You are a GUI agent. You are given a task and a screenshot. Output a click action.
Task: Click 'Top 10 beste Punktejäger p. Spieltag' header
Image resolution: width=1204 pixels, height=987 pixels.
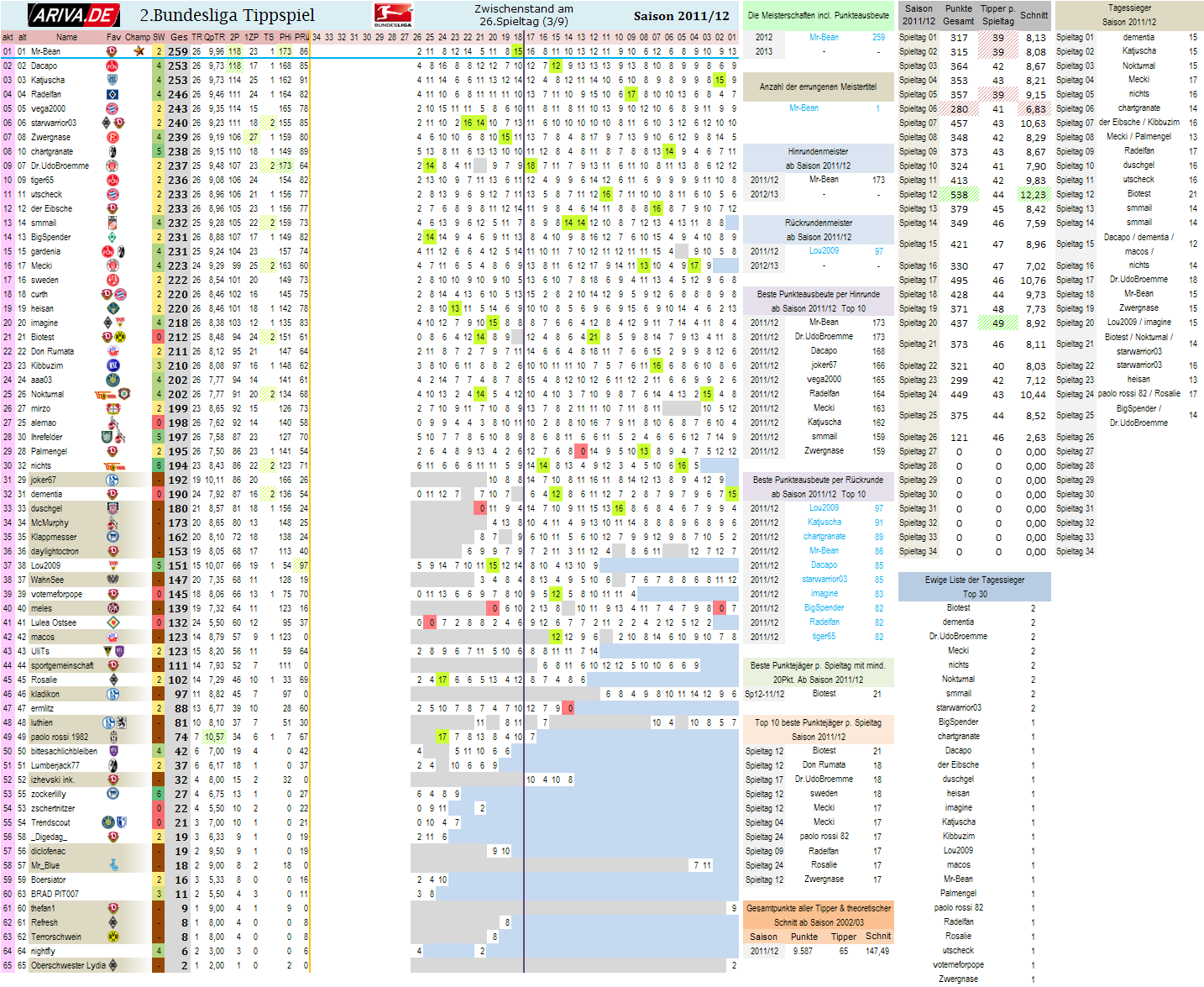click(x=818, y=729)
